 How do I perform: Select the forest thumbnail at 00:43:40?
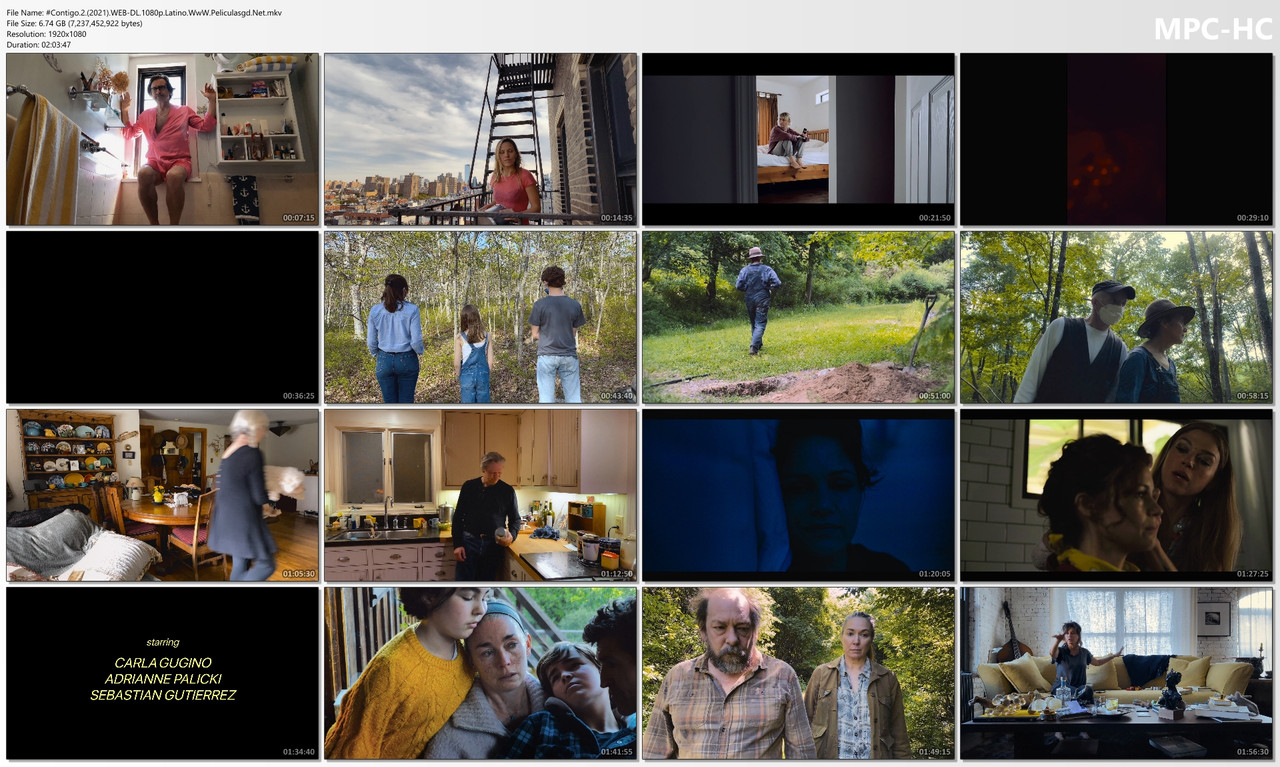tap(480, 317)
